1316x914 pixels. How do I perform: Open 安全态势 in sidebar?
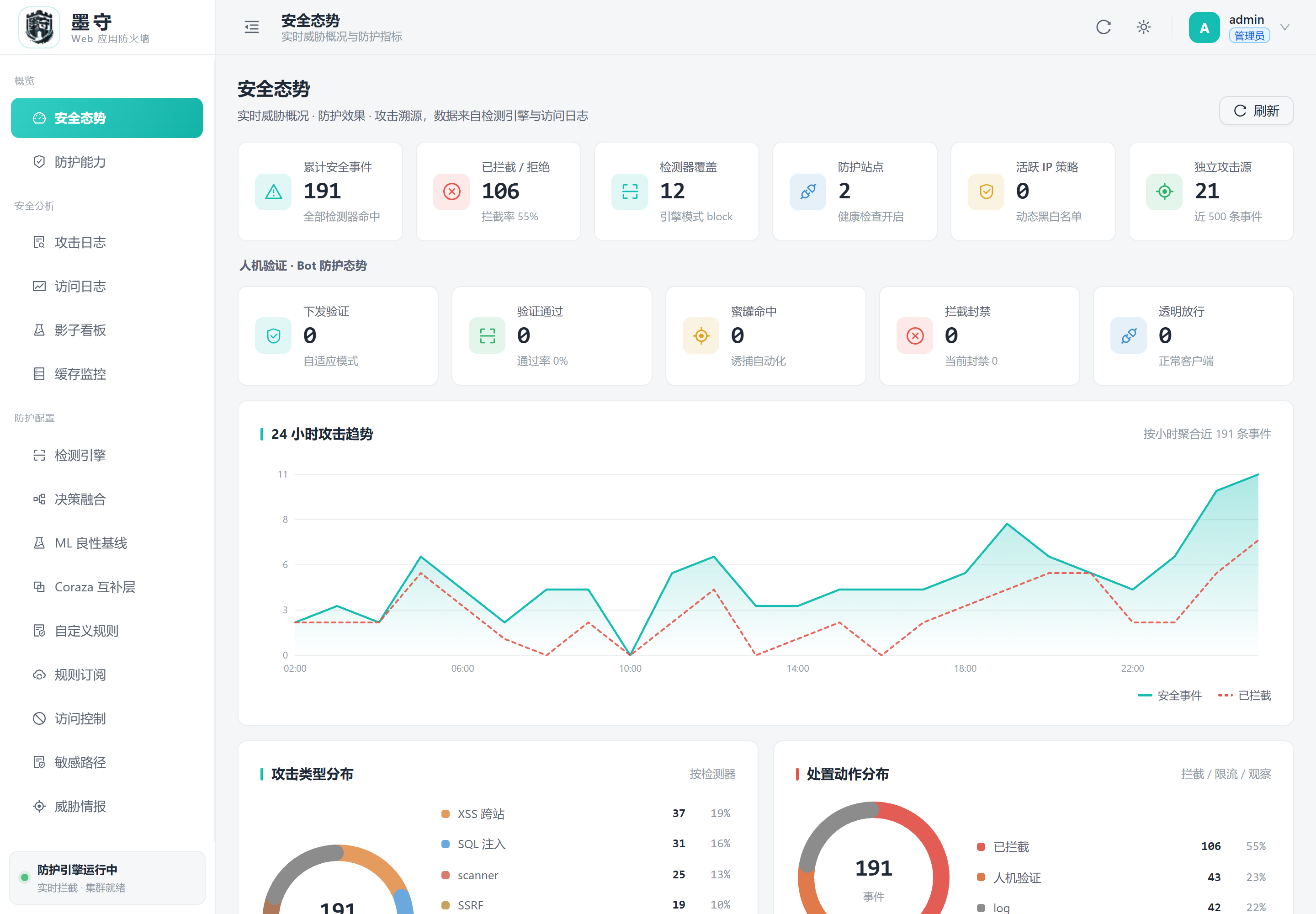tap(106, 118)
